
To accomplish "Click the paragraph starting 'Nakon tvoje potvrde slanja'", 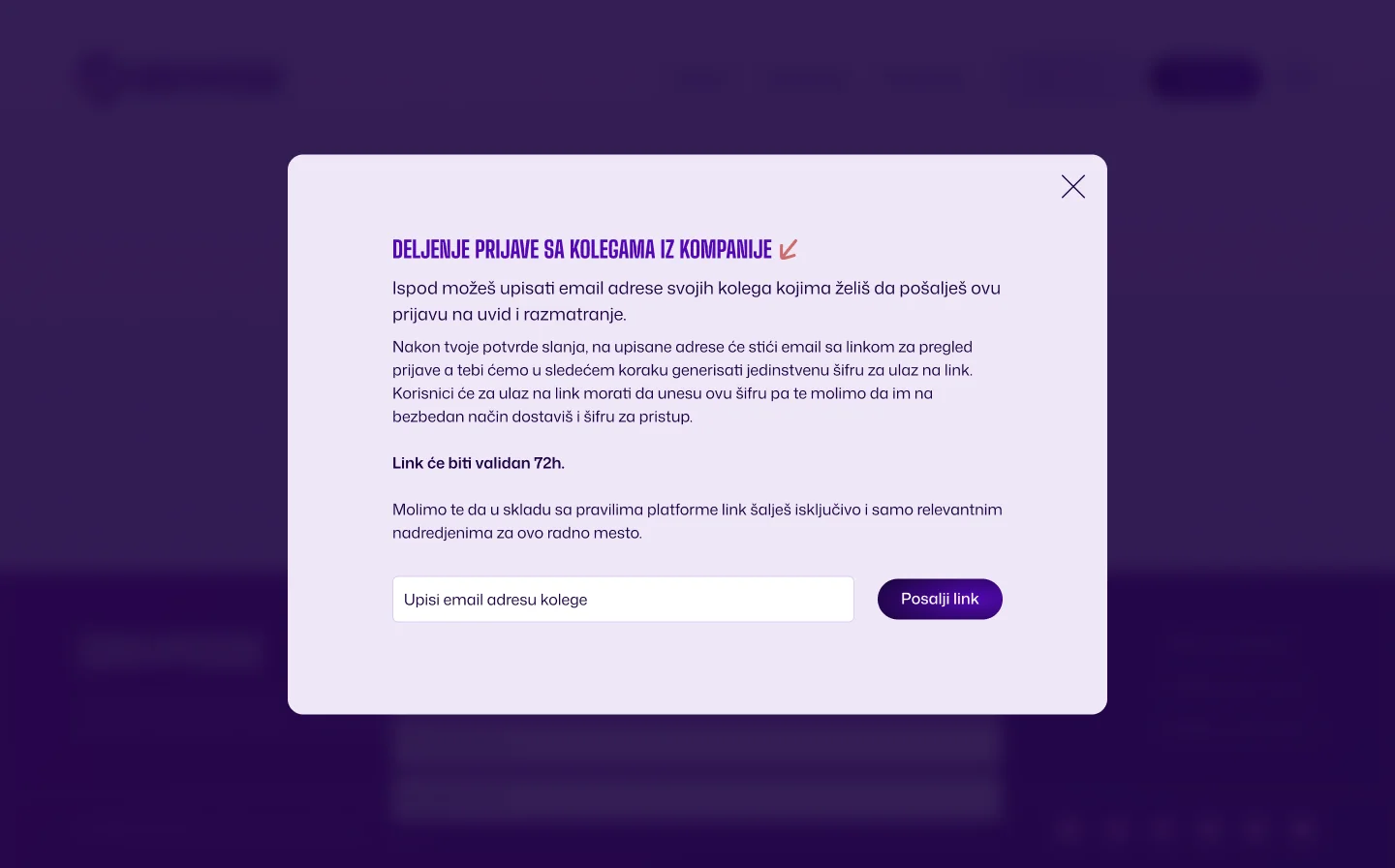I will click(682, 382).
